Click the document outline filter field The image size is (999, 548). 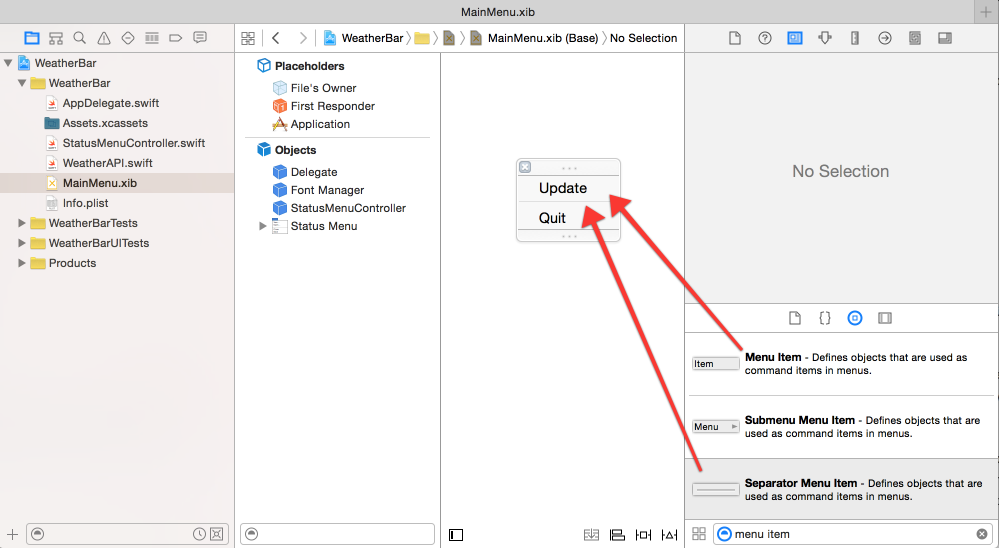[338, 534]
